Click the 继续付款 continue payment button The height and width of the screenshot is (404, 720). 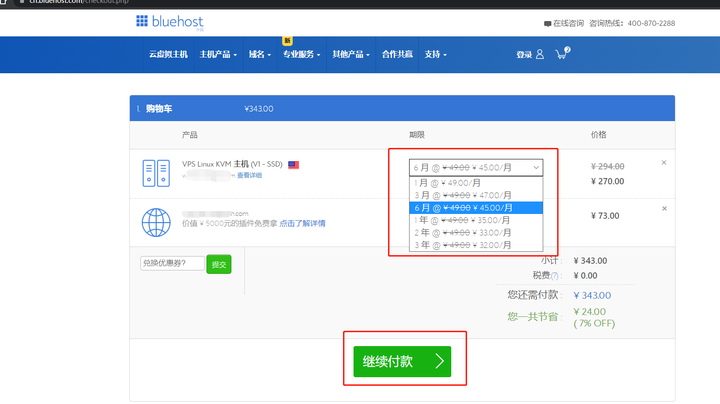pyautogui.click(x=402, y=361)
